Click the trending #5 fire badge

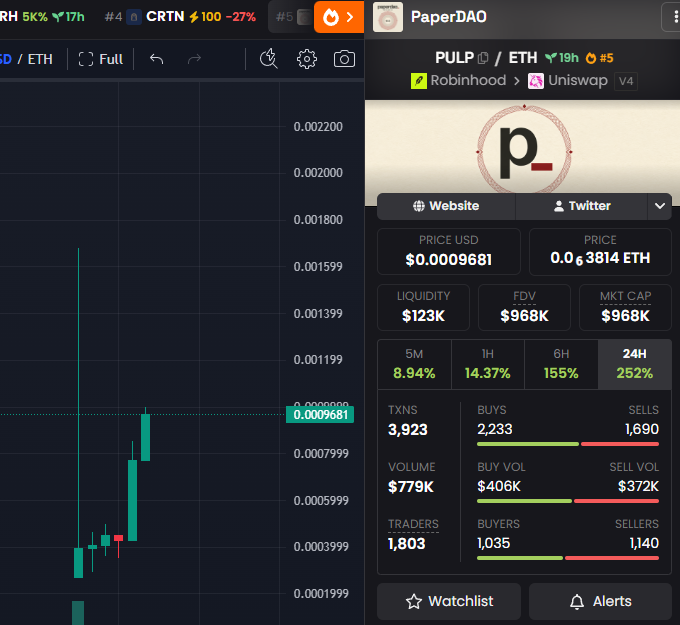(599, 58)
